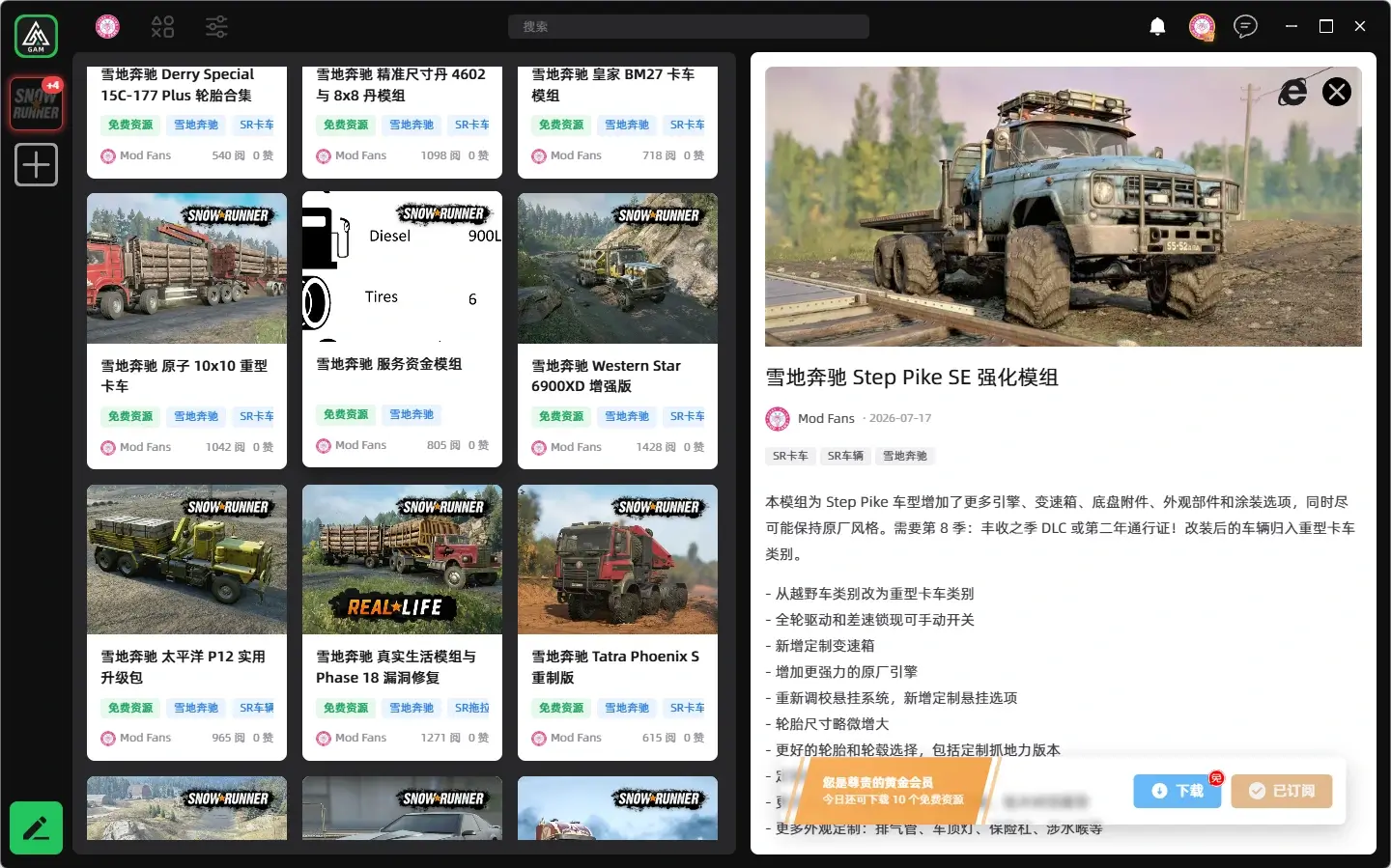
Task: Click 免费资源 tag on Tatra Phoenix card
Action: click(x=561, y=708)
